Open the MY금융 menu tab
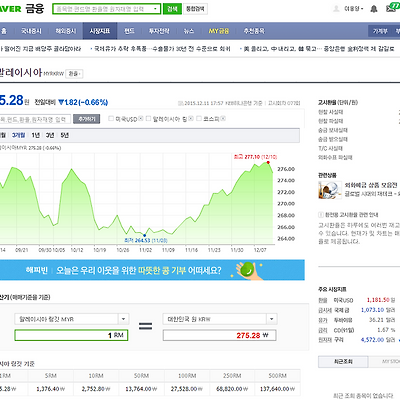 219,31
